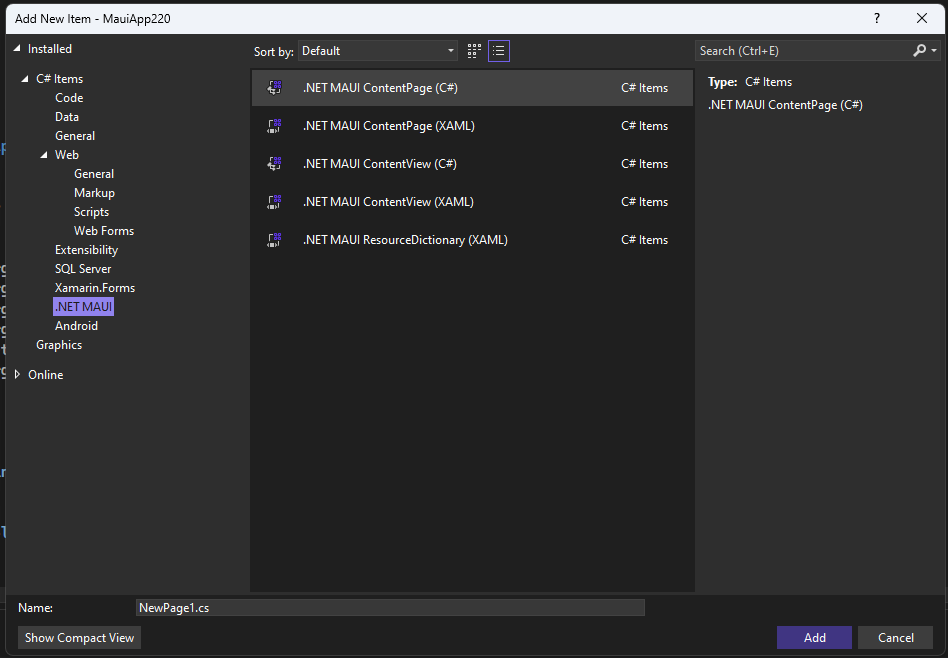This screenshot has width=948, height=658.
Task: Switch to the small icons list view
Action: (x=499, y=51)
